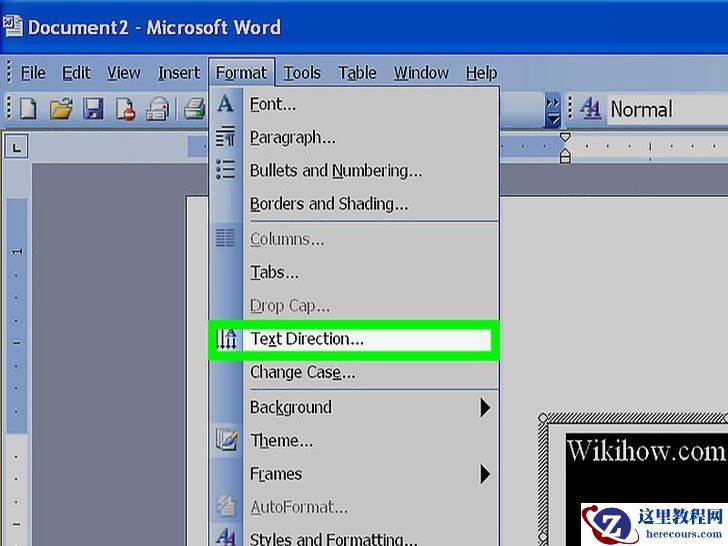
Task: Click the Bullets list menu icon
Action: coord(226,170)
